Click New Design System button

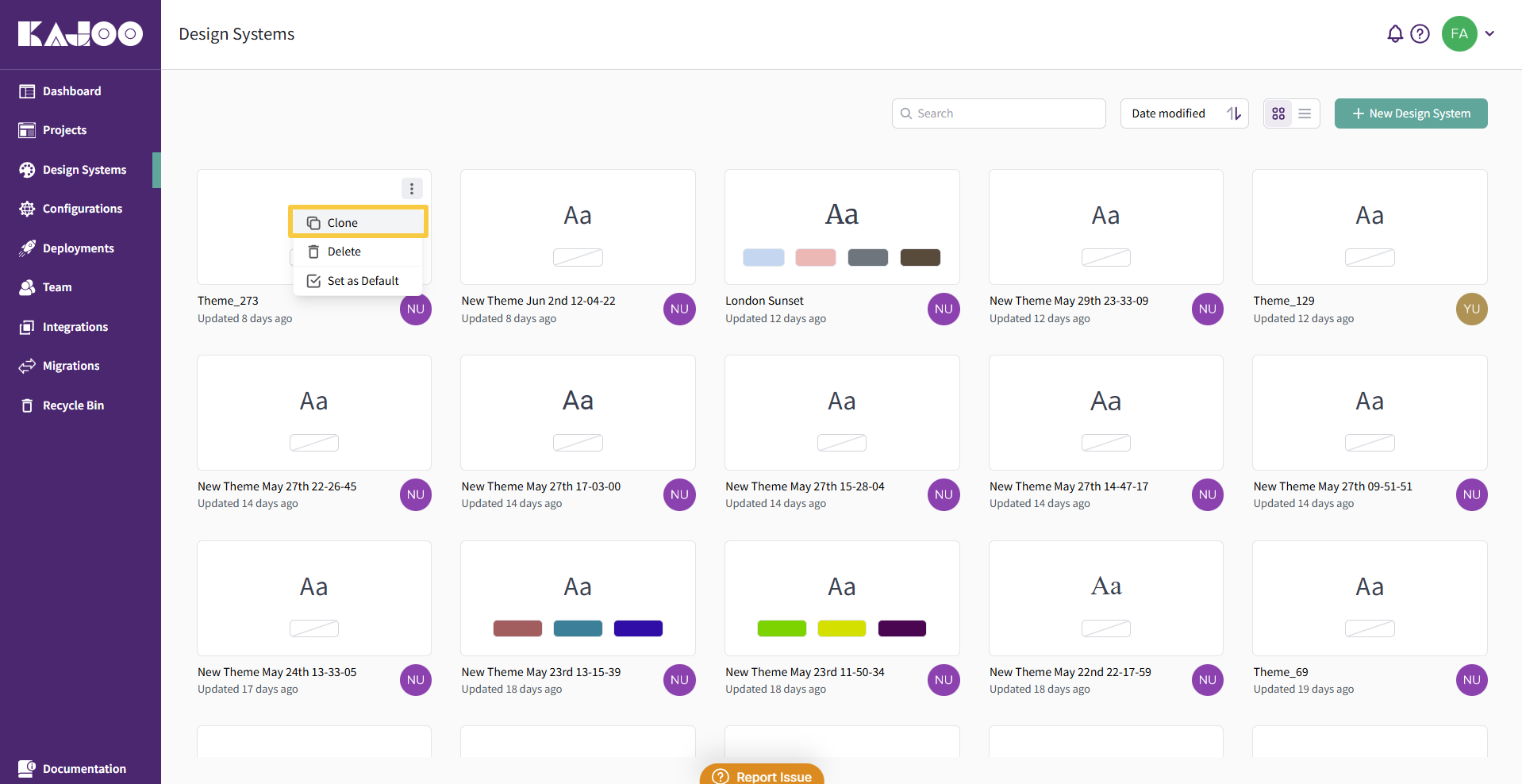click(x=1411, y=113)
